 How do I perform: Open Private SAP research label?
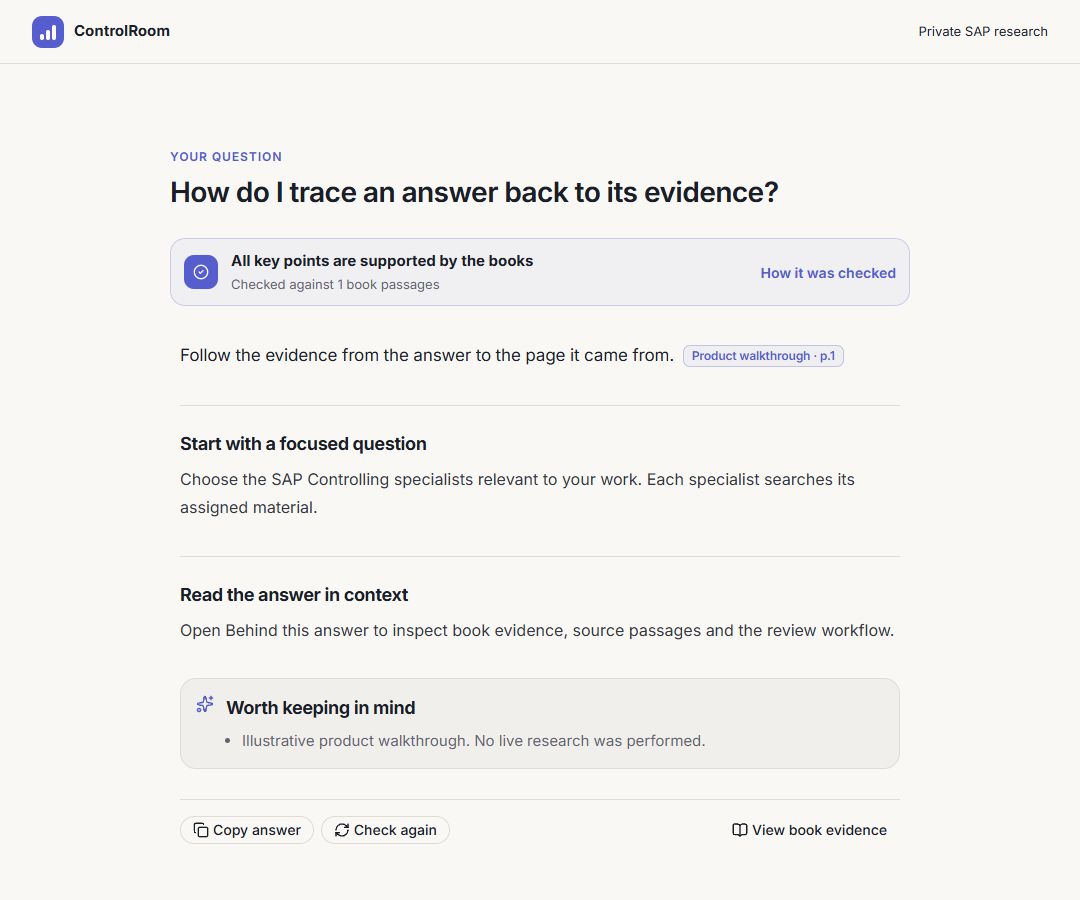point(982,32)
